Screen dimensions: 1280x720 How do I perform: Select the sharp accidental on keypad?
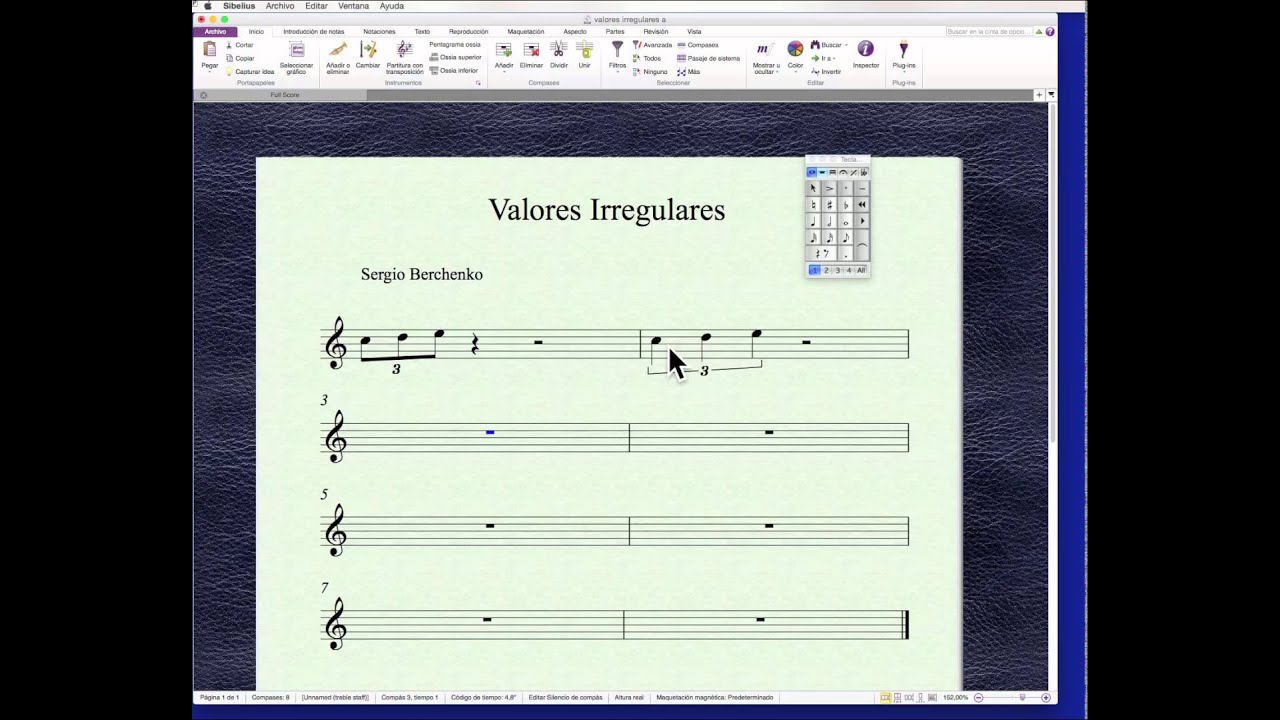pos(829,204)
